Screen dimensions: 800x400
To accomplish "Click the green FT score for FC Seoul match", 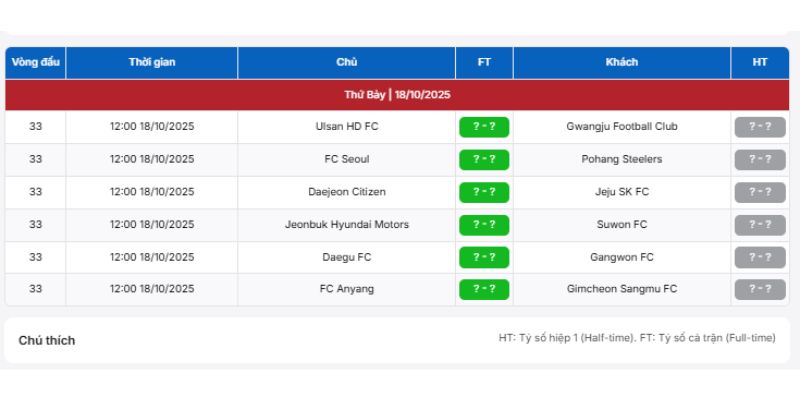I will (484, 159).
